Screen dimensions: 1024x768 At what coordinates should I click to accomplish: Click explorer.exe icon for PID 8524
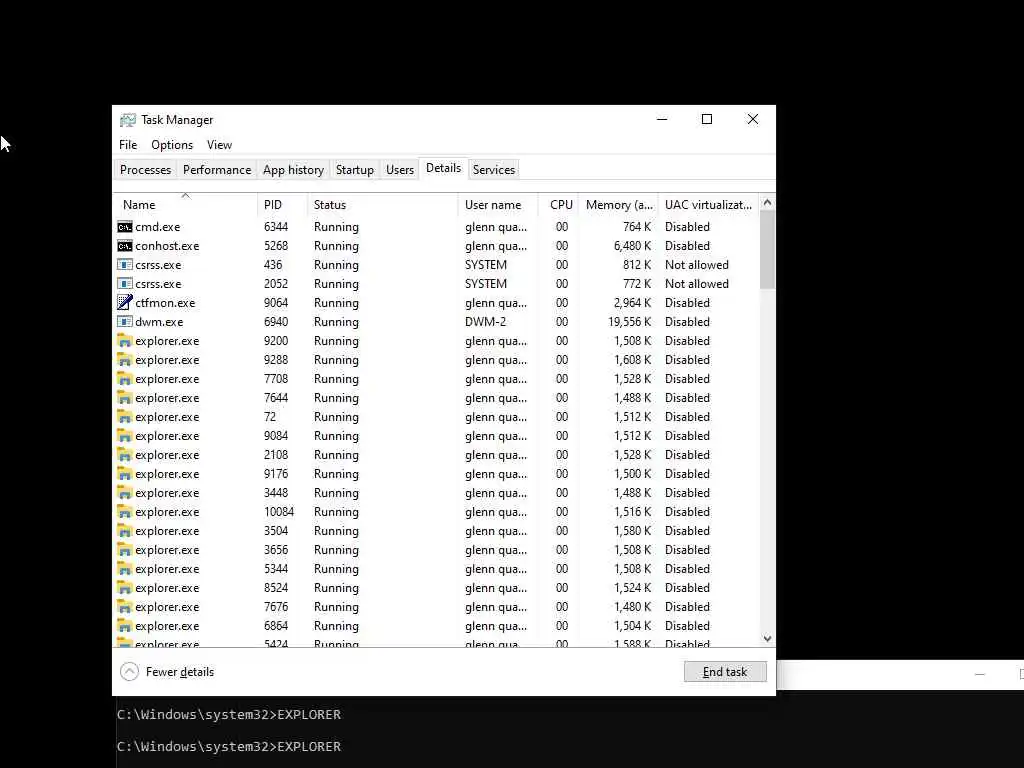[x=124, y=587]
